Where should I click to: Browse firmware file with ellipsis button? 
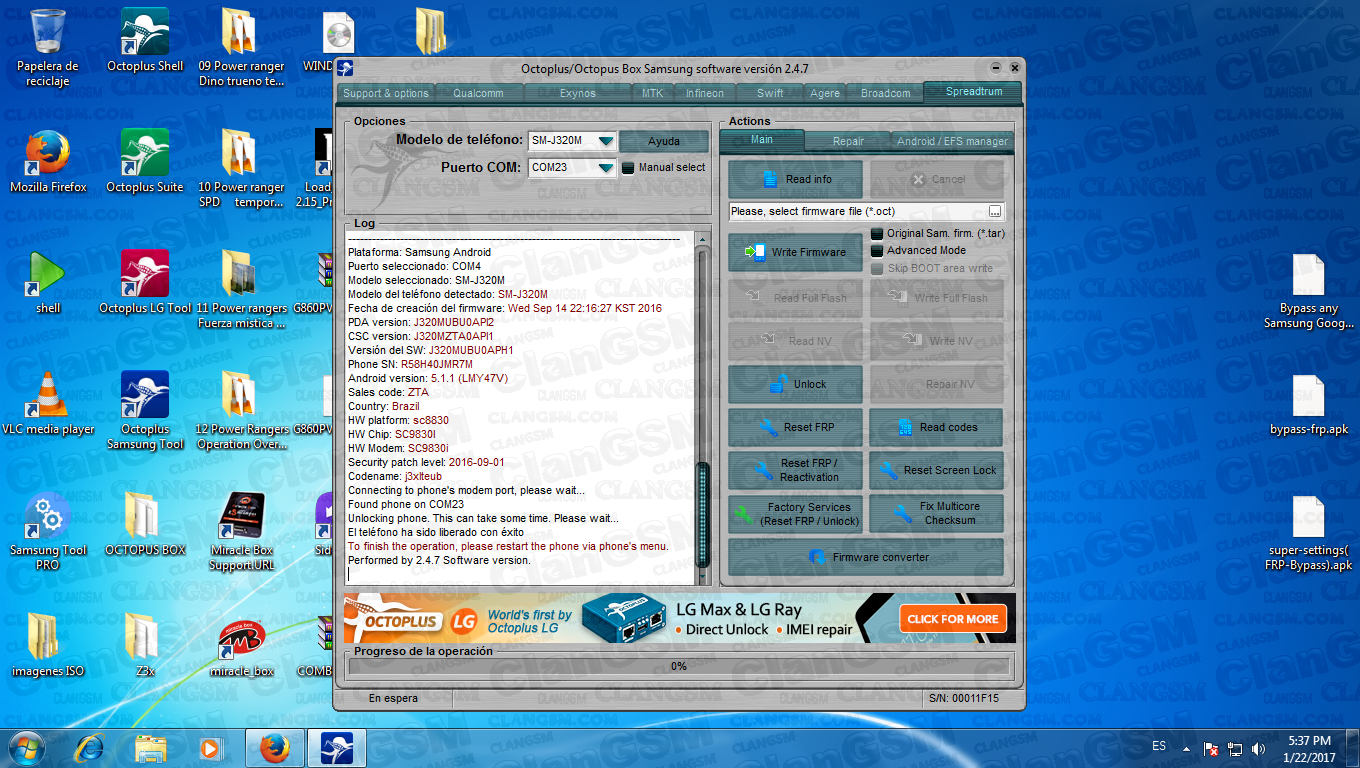[x=995, y=212]
